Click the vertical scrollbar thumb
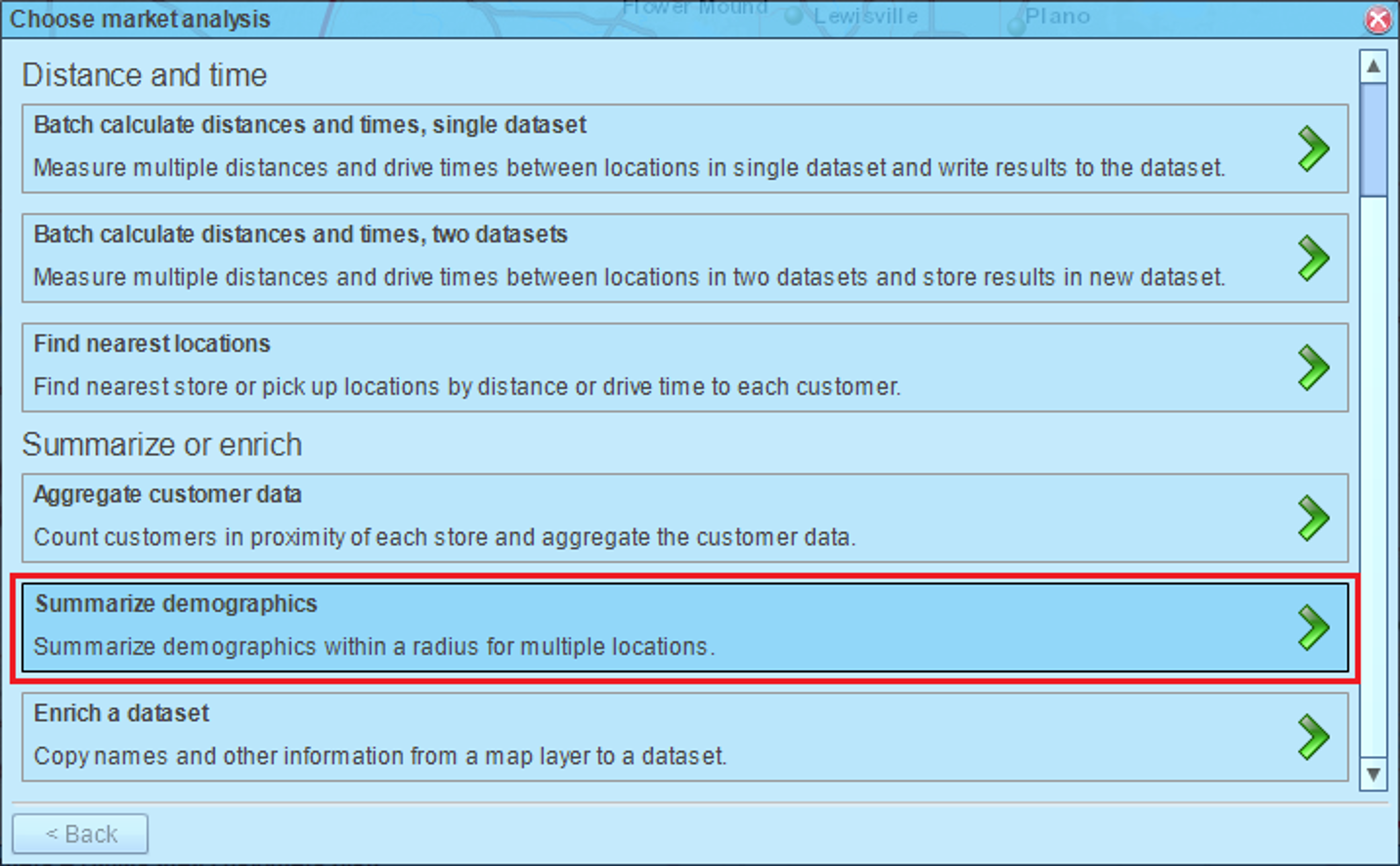1400x866 pixels. 1373,140
